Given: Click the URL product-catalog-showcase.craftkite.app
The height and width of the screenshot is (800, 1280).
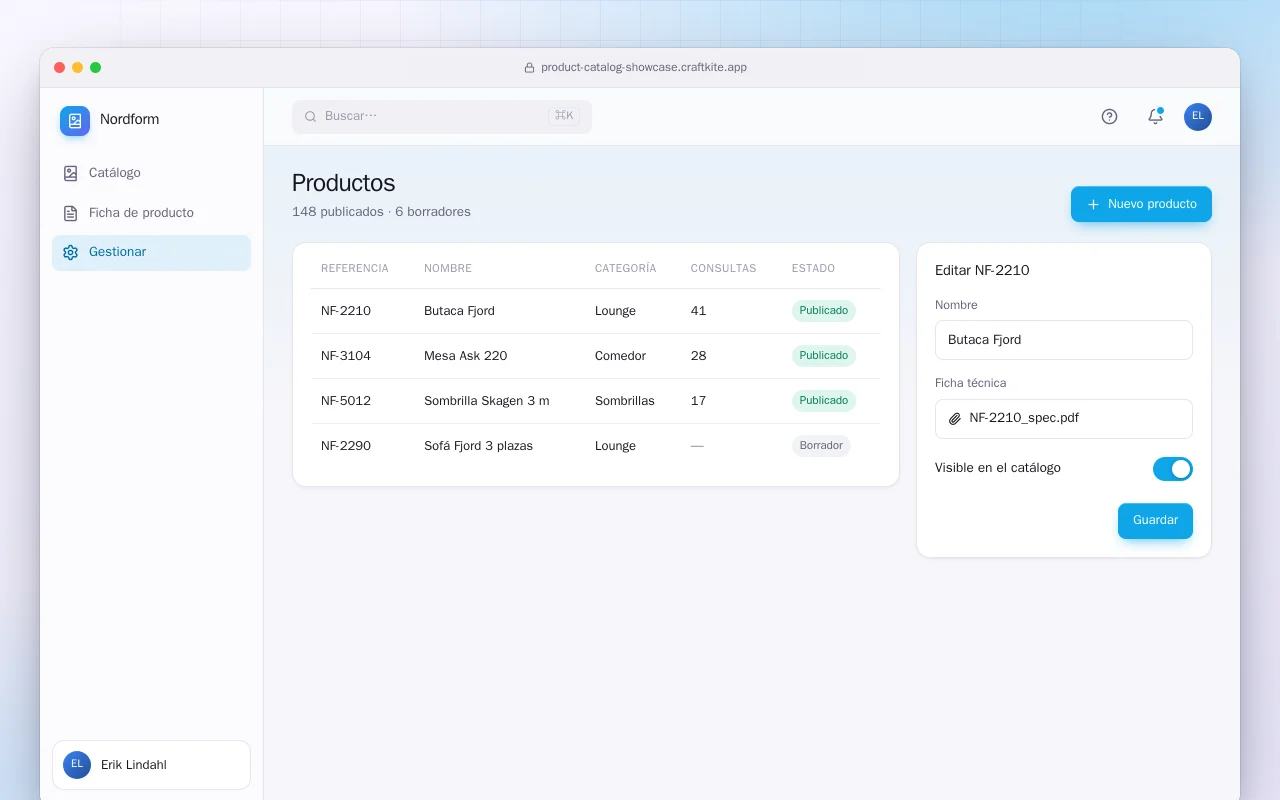Looking at the screenshot, I should point(644,68).
